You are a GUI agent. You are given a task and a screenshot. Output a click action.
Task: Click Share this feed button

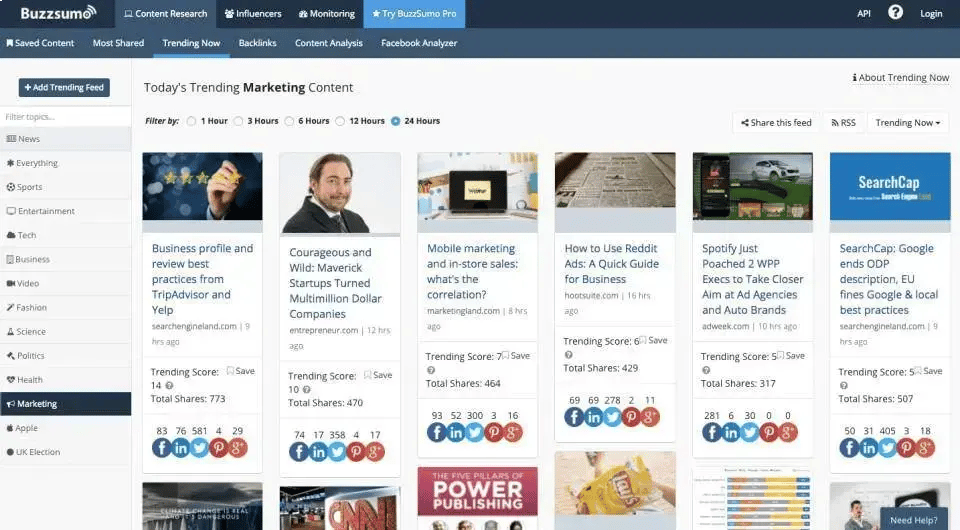(x=776, y=122)
